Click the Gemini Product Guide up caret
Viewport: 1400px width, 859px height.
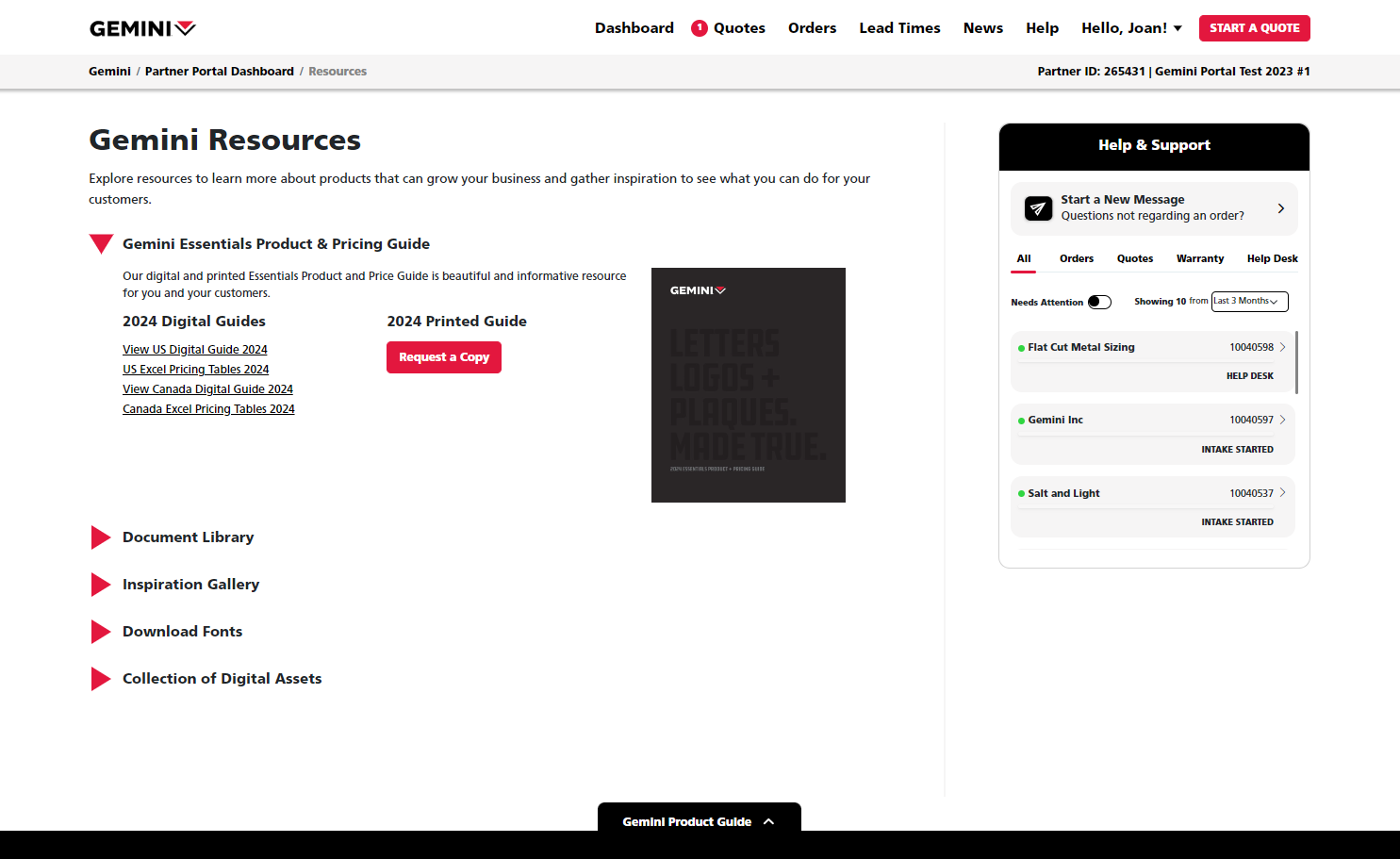[x=768, y=821]
